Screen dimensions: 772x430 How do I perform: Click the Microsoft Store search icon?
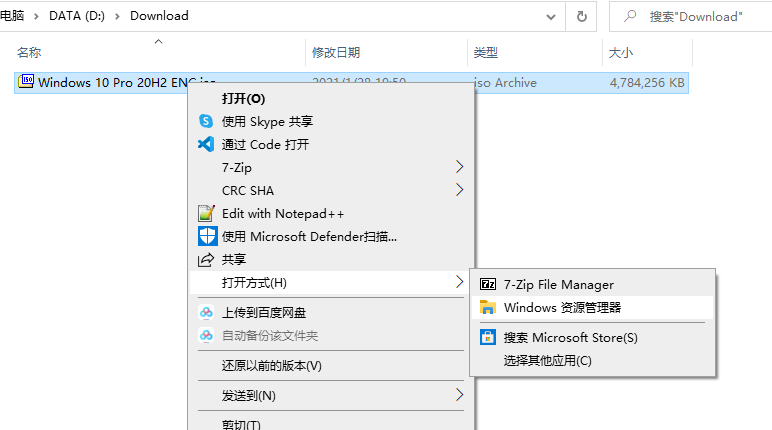489,338
